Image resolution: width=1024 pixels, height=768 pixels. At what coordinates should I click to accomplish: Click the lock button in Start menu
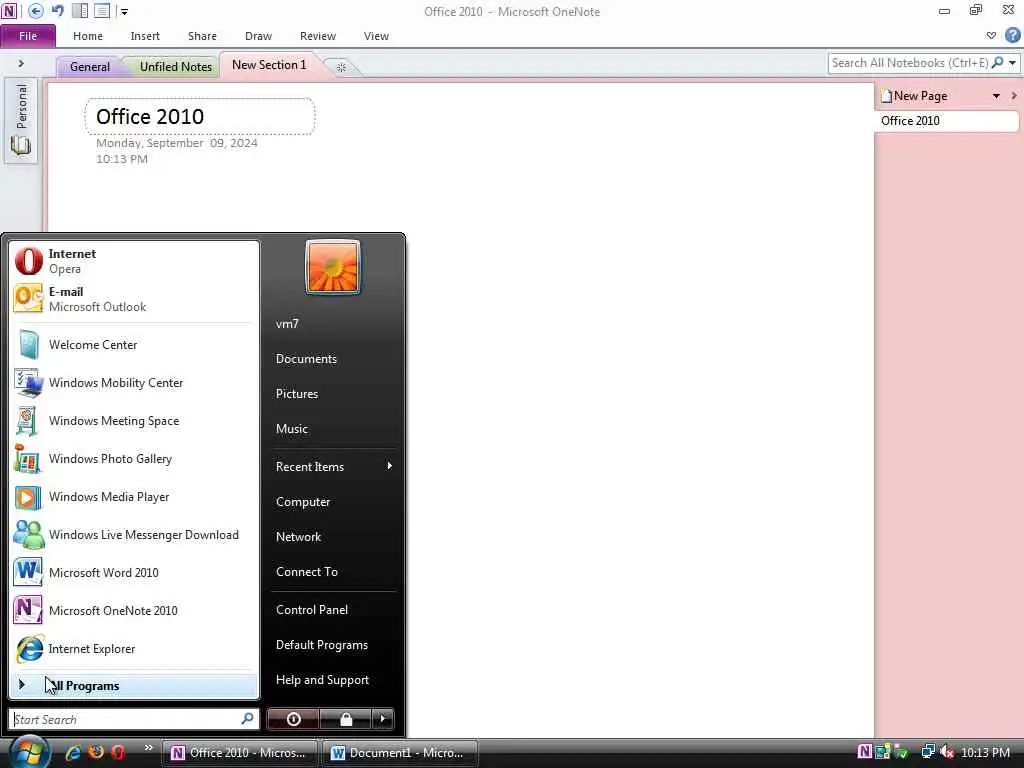[345, 719]
